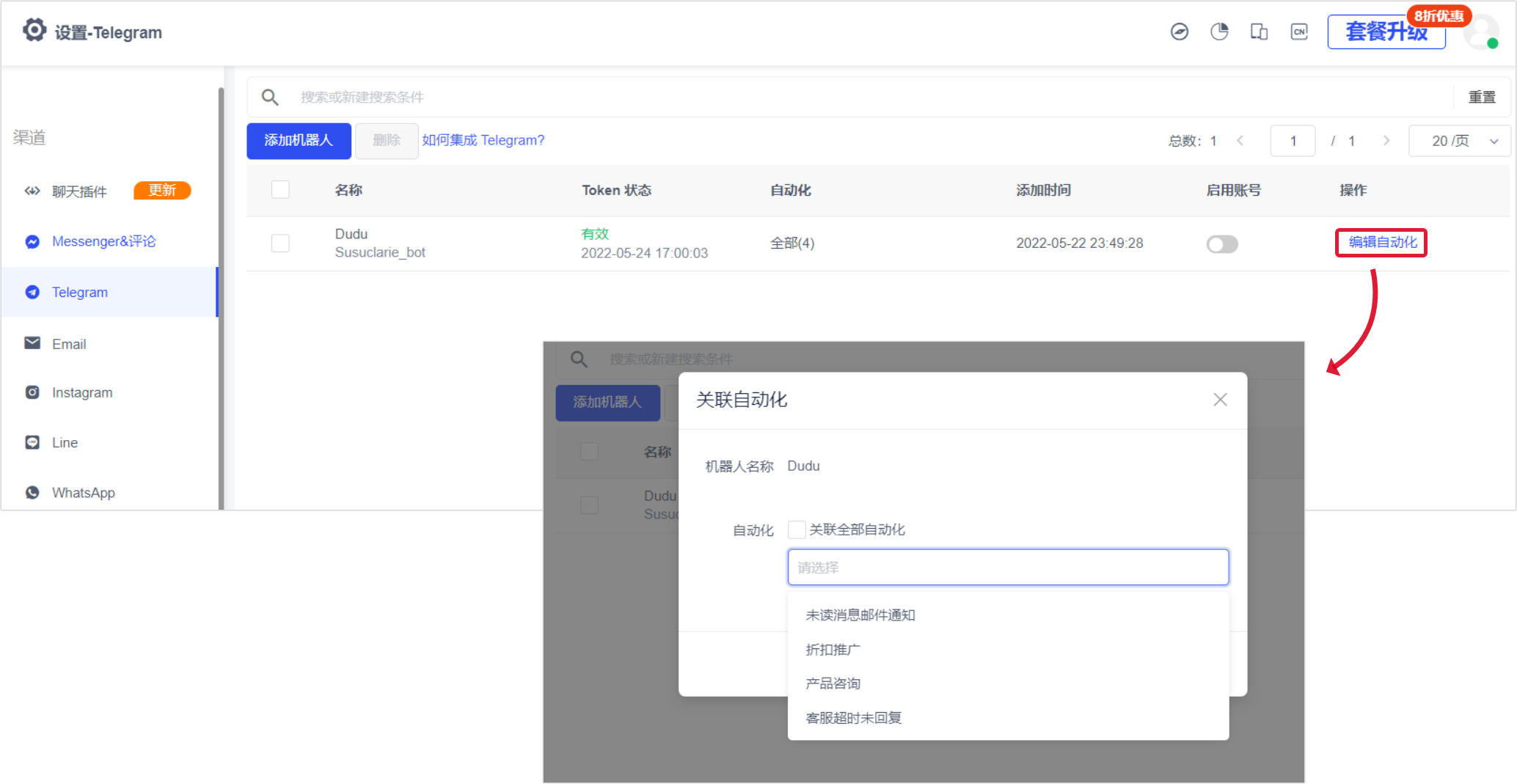
Task: Click the 套餐升级 upgrade button
Action: click(1386, 32)
